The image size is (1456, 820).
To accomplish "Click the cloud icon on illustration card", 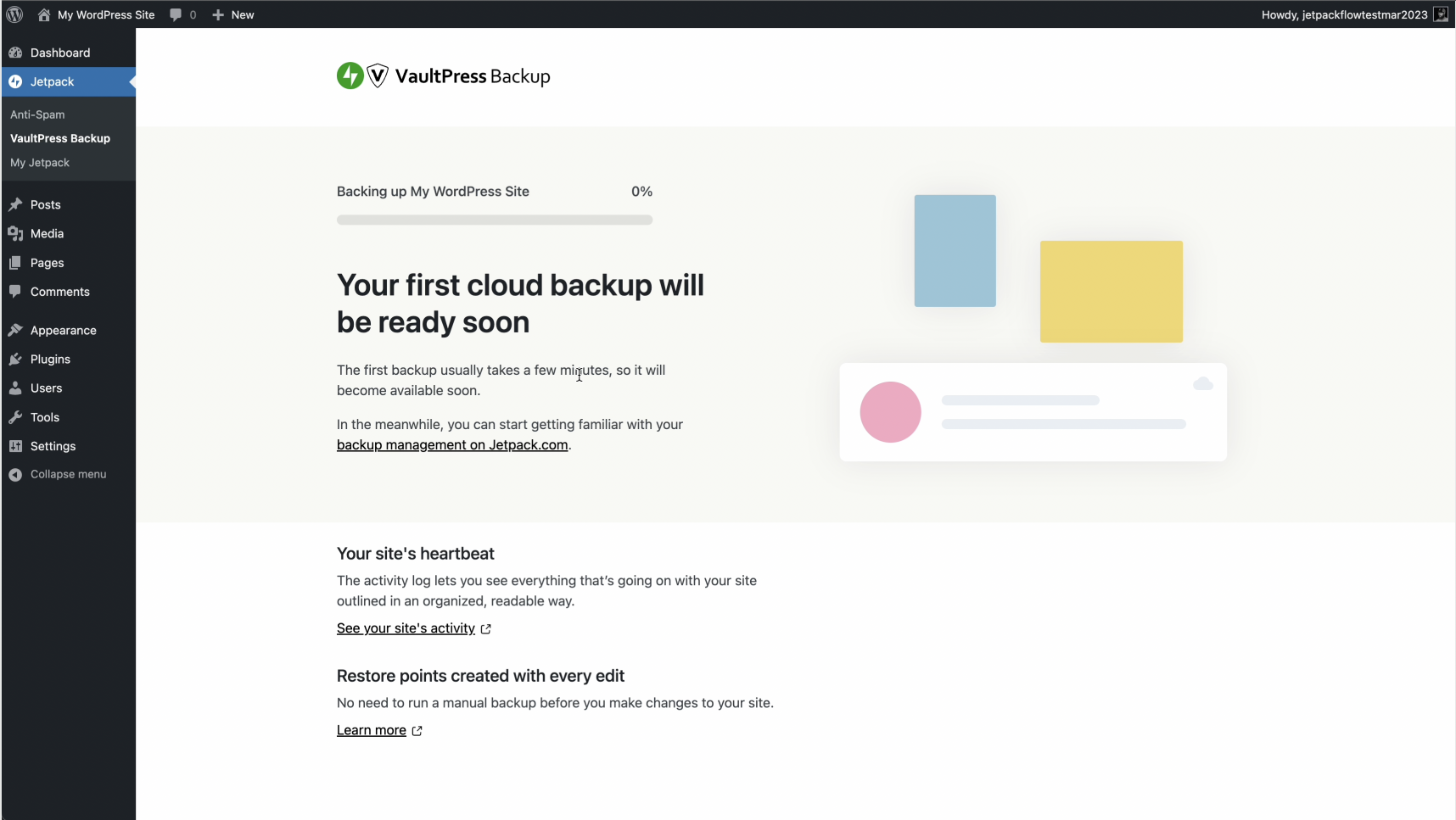I will click(x=1203, y=384).
